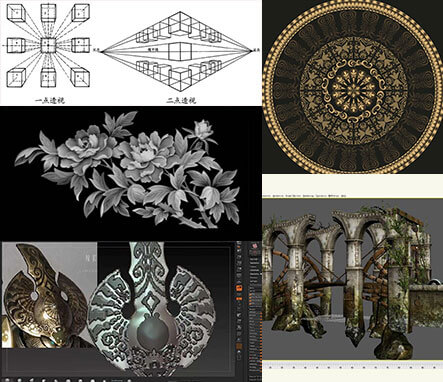Click the small orange Local button under Persp
Screen dimensions: 443x382
tap(239, 298)
